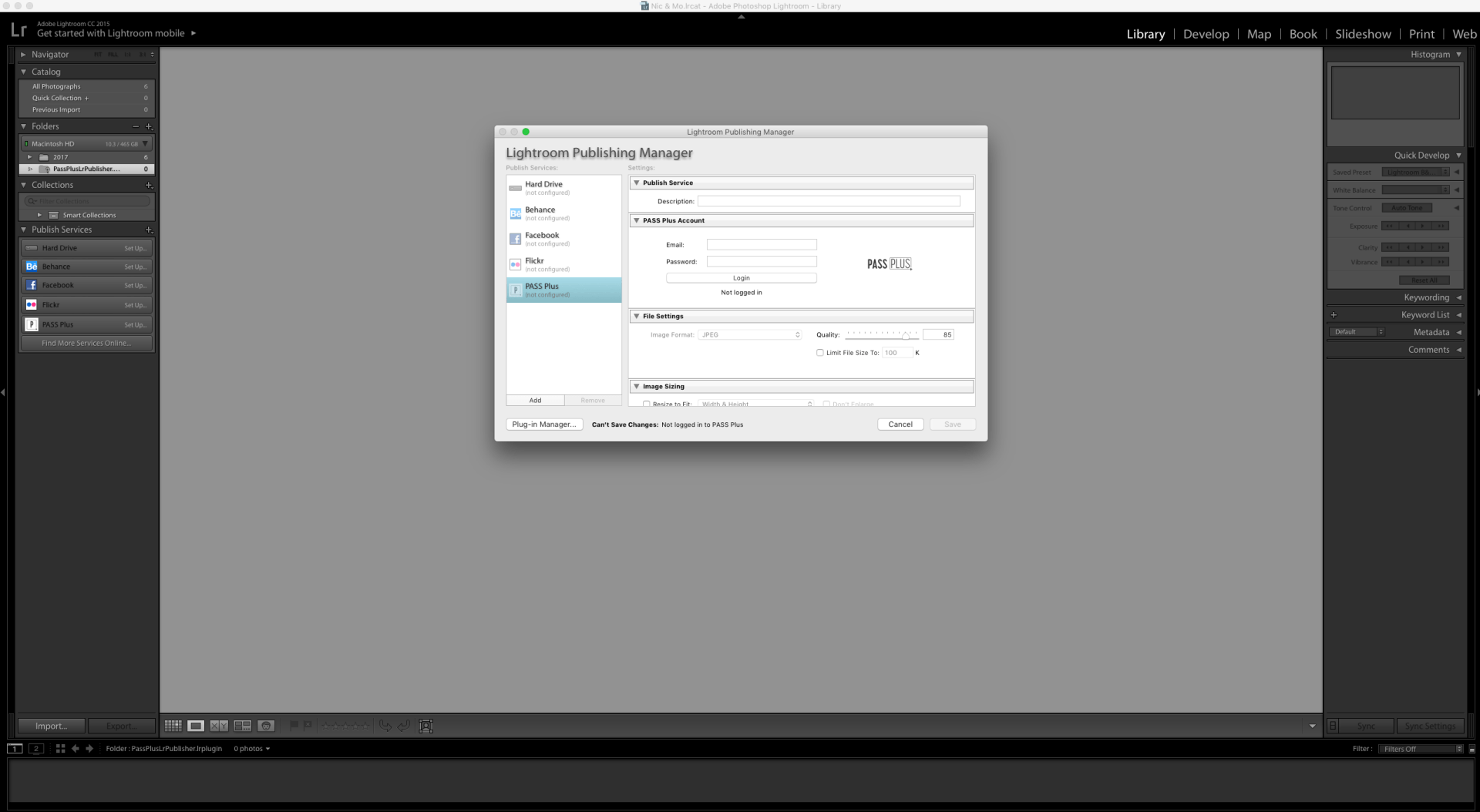Click Add below publish services list

click(535, 401)
